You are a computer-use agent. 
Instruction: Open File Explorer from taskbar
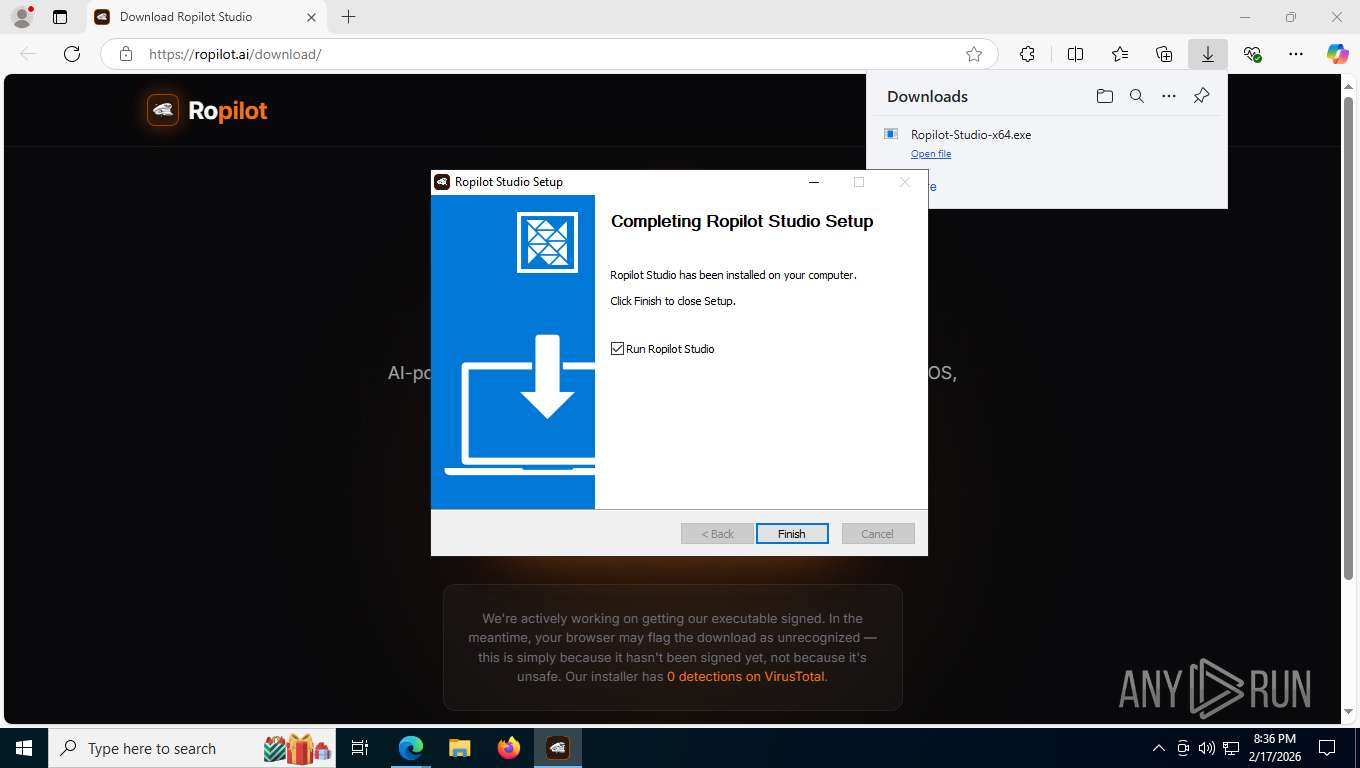pos(459,748)
